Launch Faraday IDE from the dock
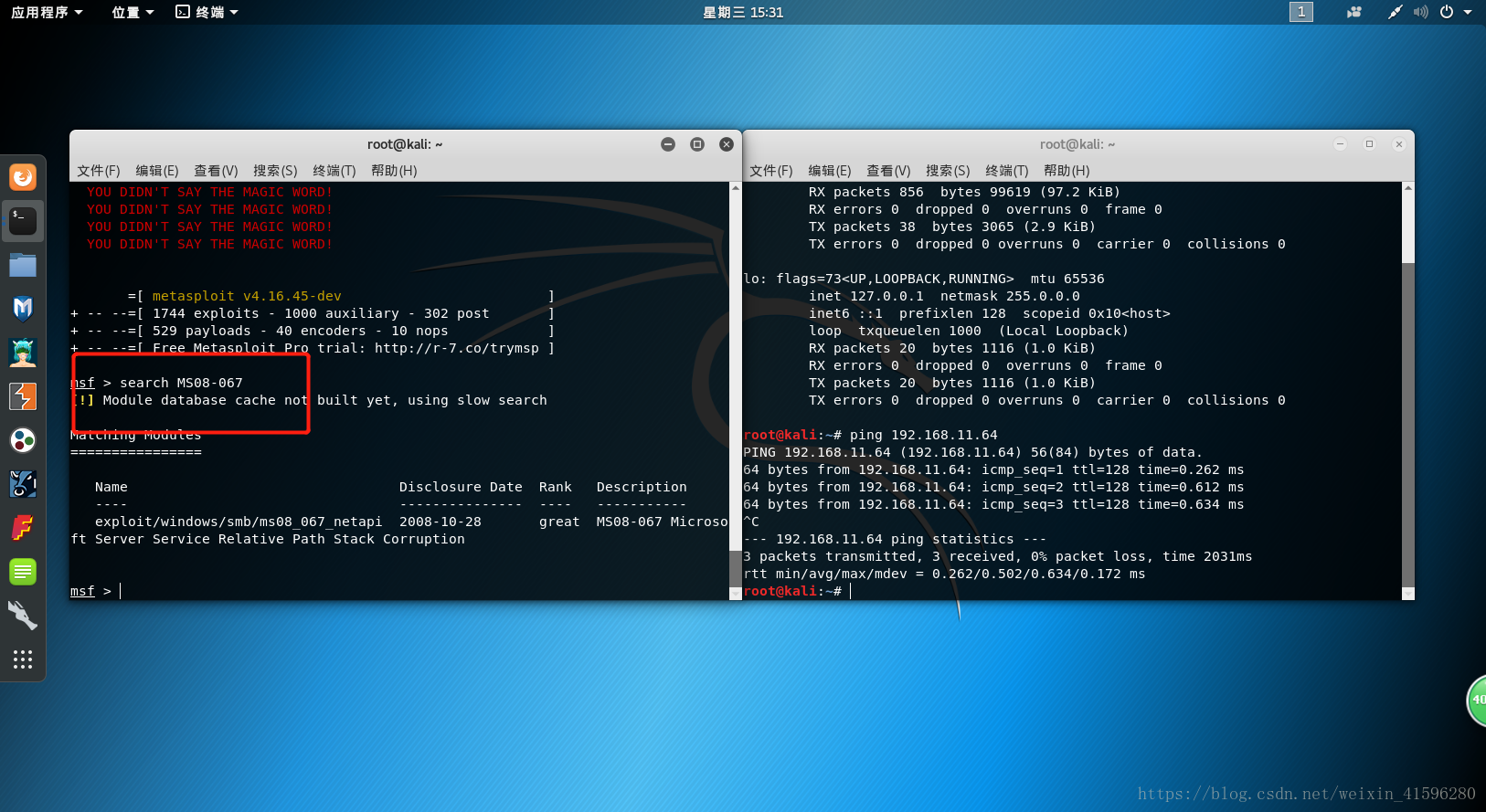 click(23, 528)
